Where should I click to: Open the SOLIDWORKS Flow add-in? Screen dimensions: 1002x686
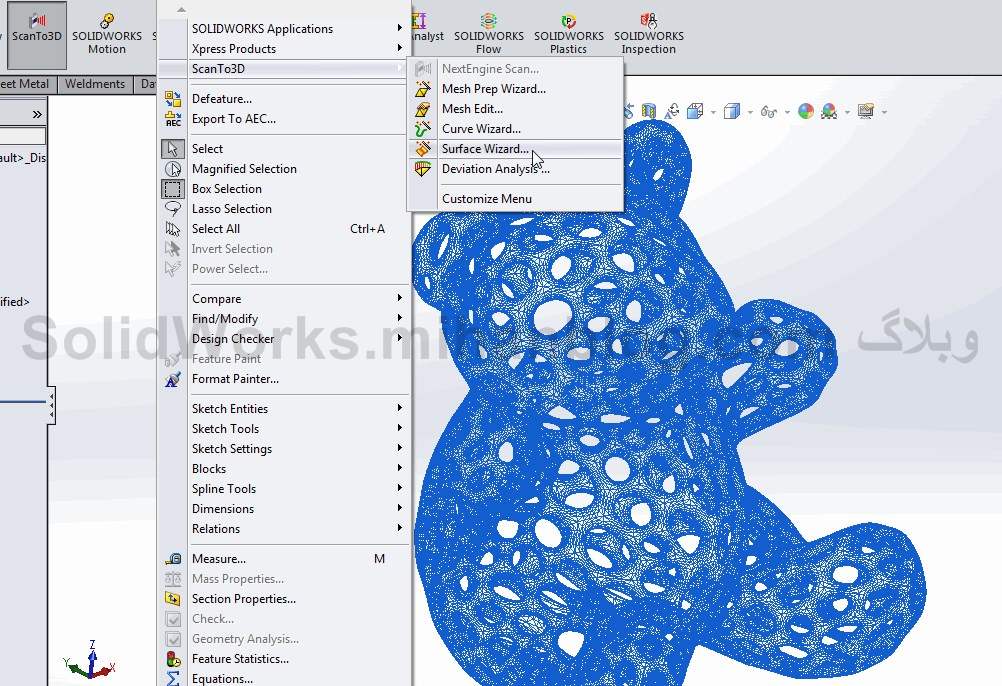coord(489,34)
